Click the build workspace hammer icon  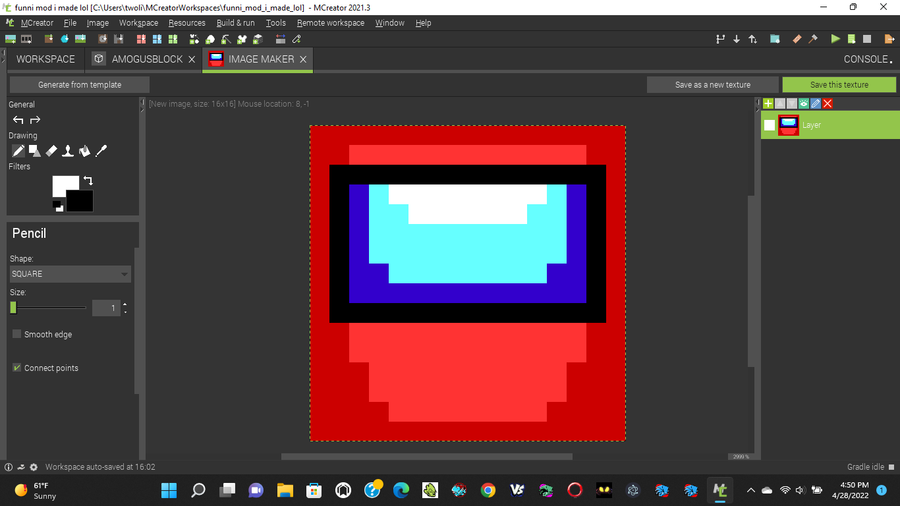(813, 39)
